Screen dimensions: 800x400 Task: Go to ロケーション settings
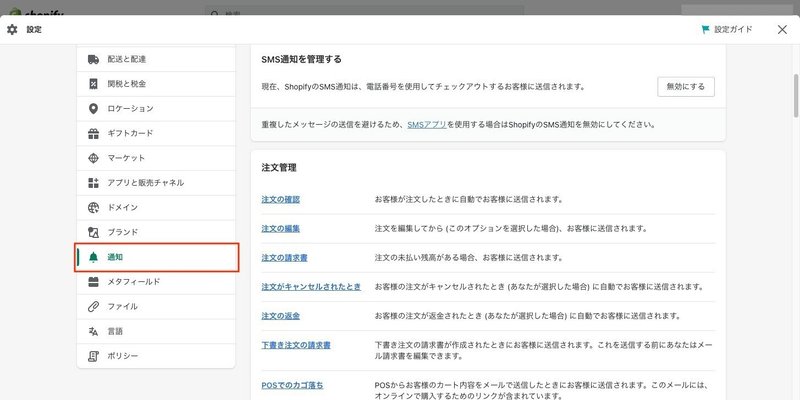pos(156,109)
